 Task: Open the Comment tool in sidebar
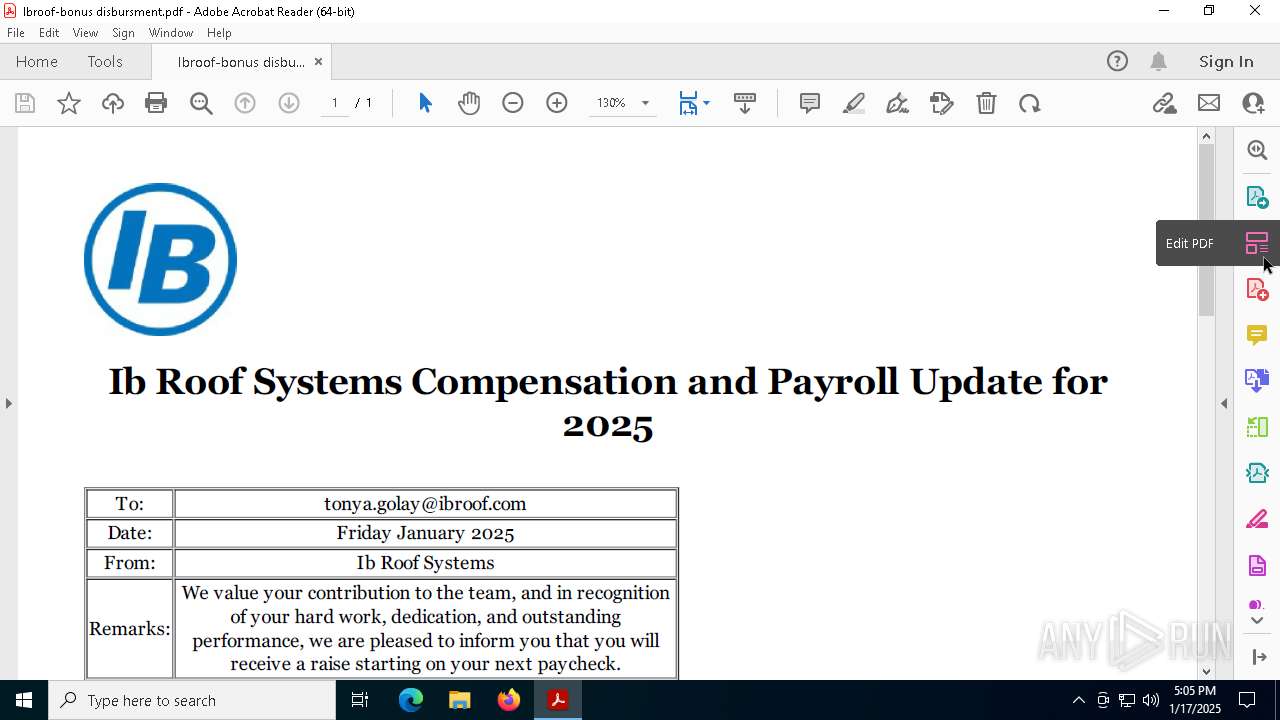pyautogui.click(x=1257, y=335)
